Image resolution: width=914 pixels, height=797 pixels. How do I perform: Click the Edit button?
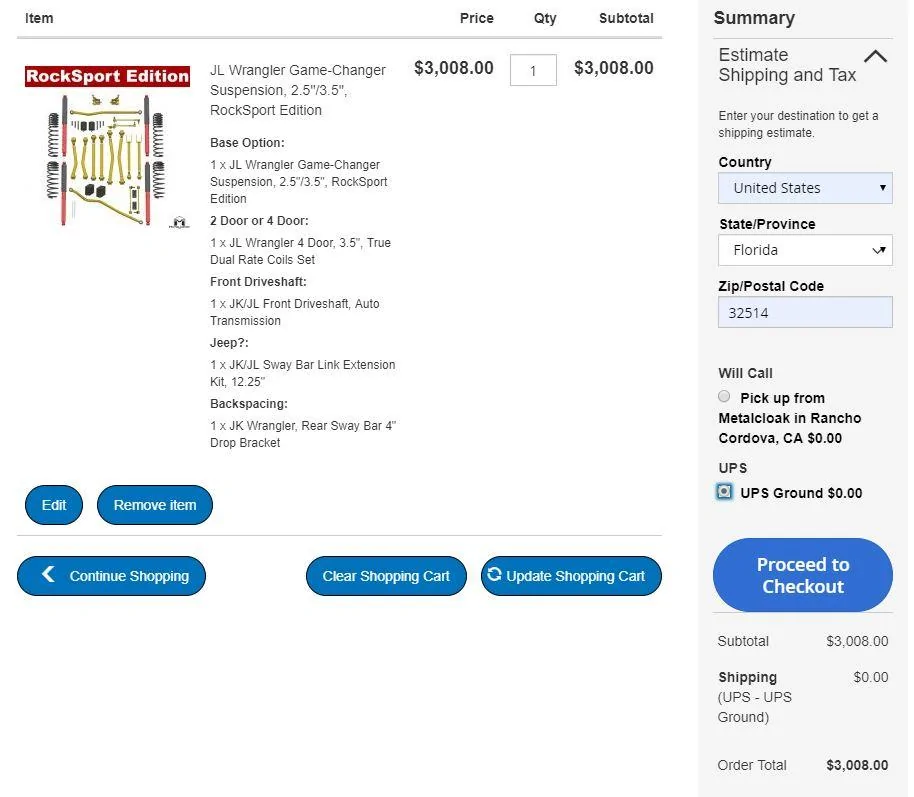[54, 505]
